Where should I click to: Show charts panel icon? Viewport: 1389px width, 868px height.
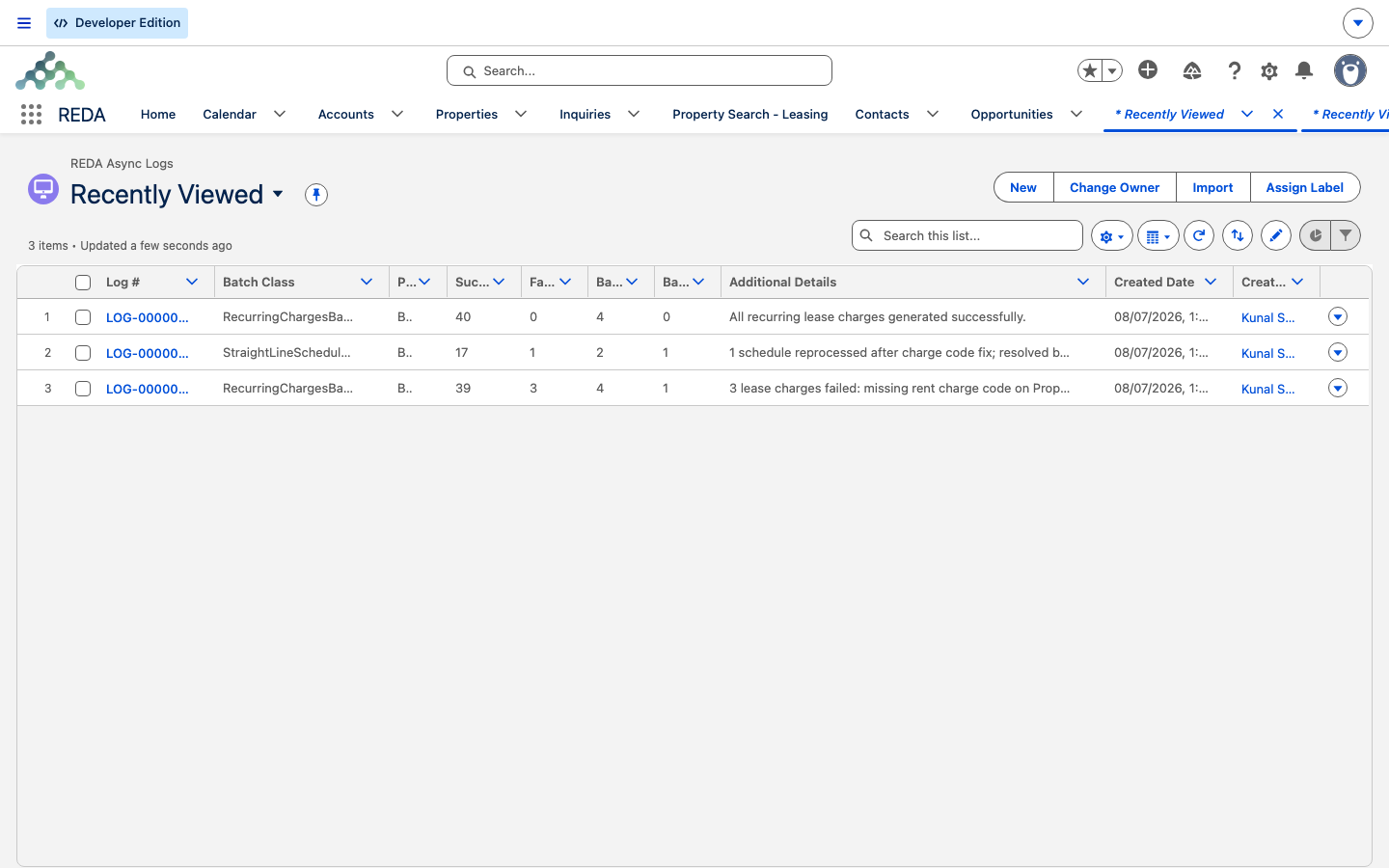[x=1315, y=235]
